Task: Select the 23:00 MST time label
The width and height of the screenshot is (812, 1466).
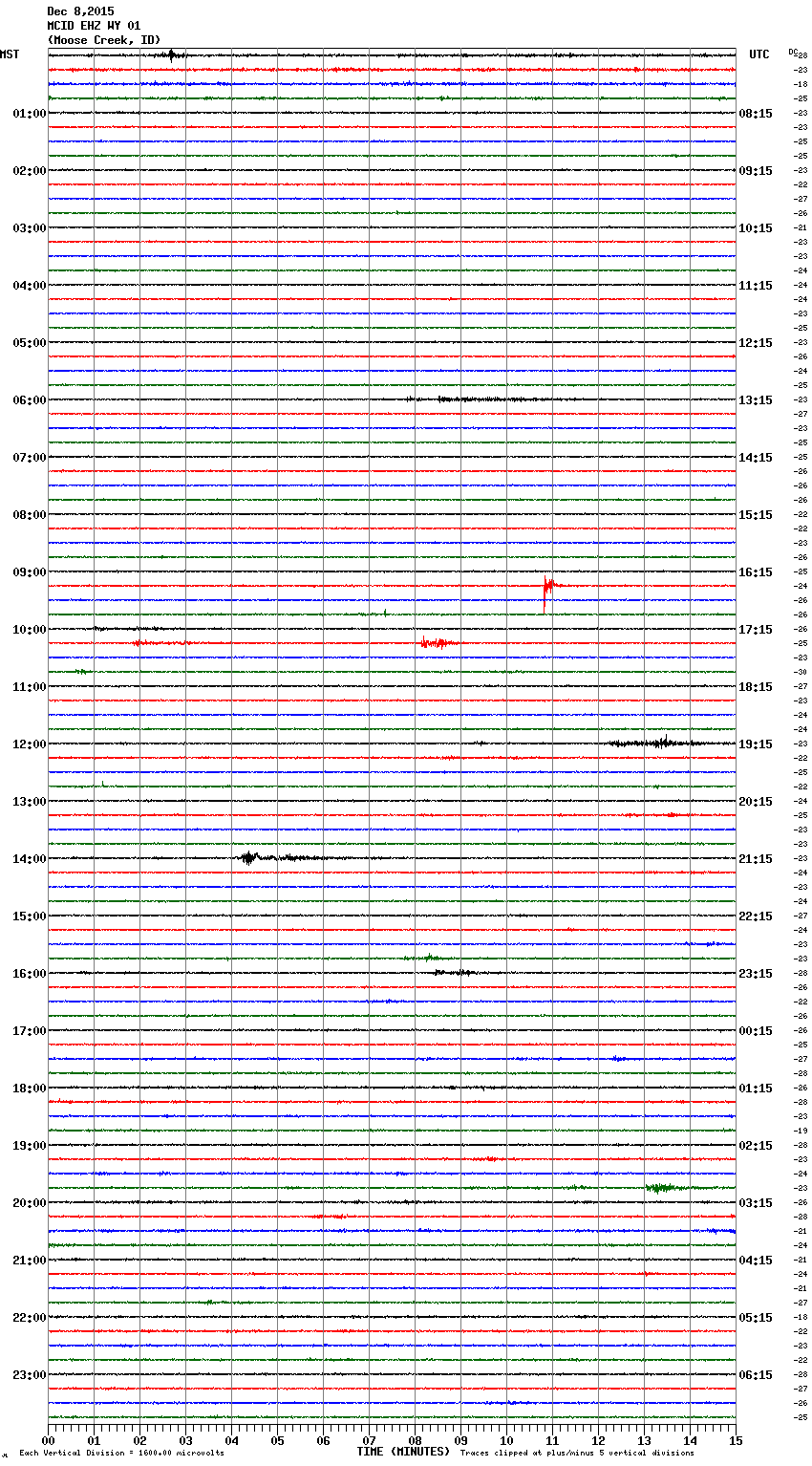Action: (30, 1375)
